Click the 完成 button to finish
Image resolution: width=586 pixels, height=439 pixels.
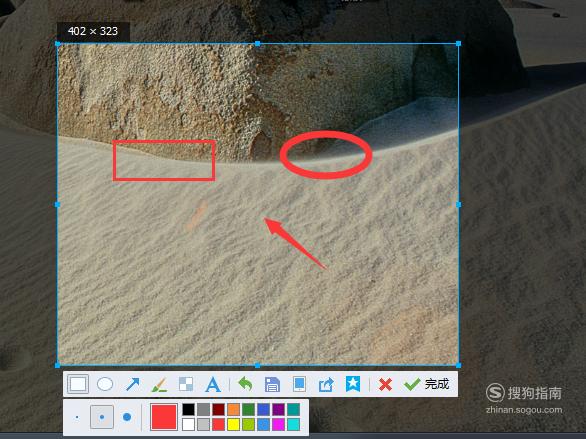coord(426,384)
